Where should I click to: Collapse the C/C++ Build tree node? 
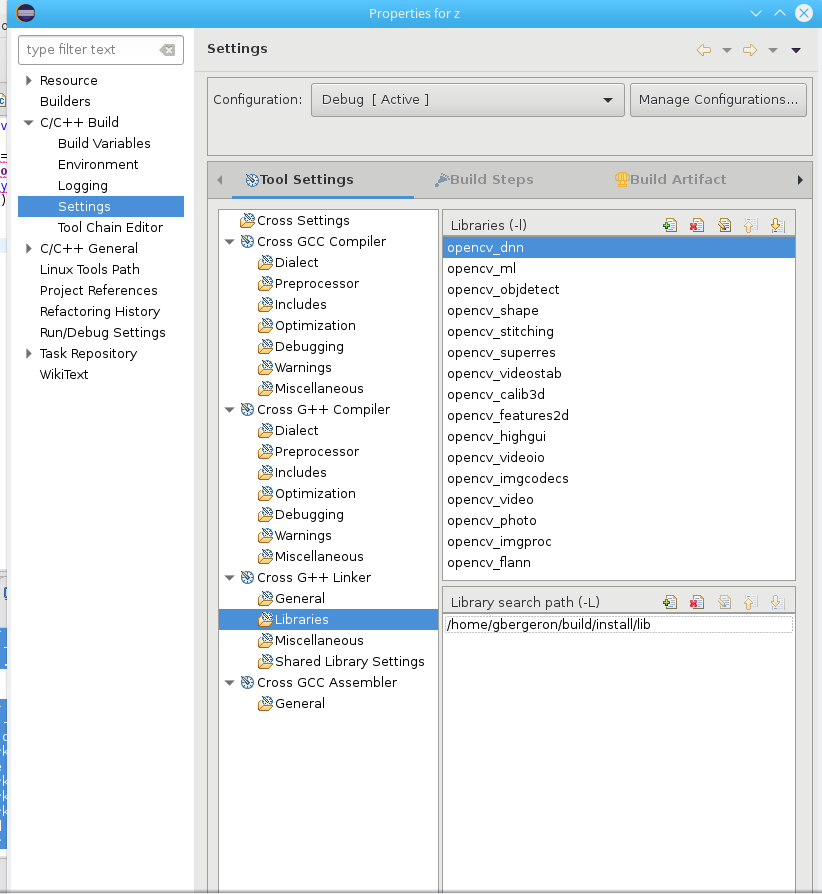[29, 123]
